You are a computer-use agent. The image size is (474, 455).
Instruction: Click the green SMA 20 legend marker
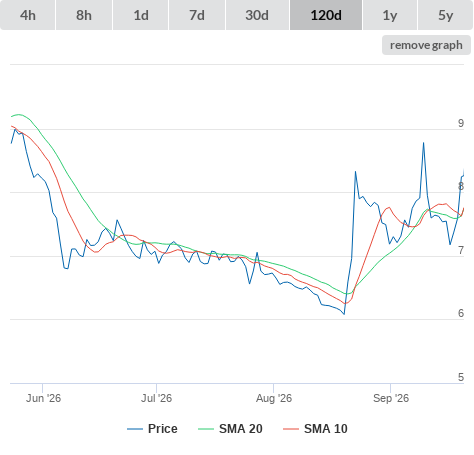[206, 429]
